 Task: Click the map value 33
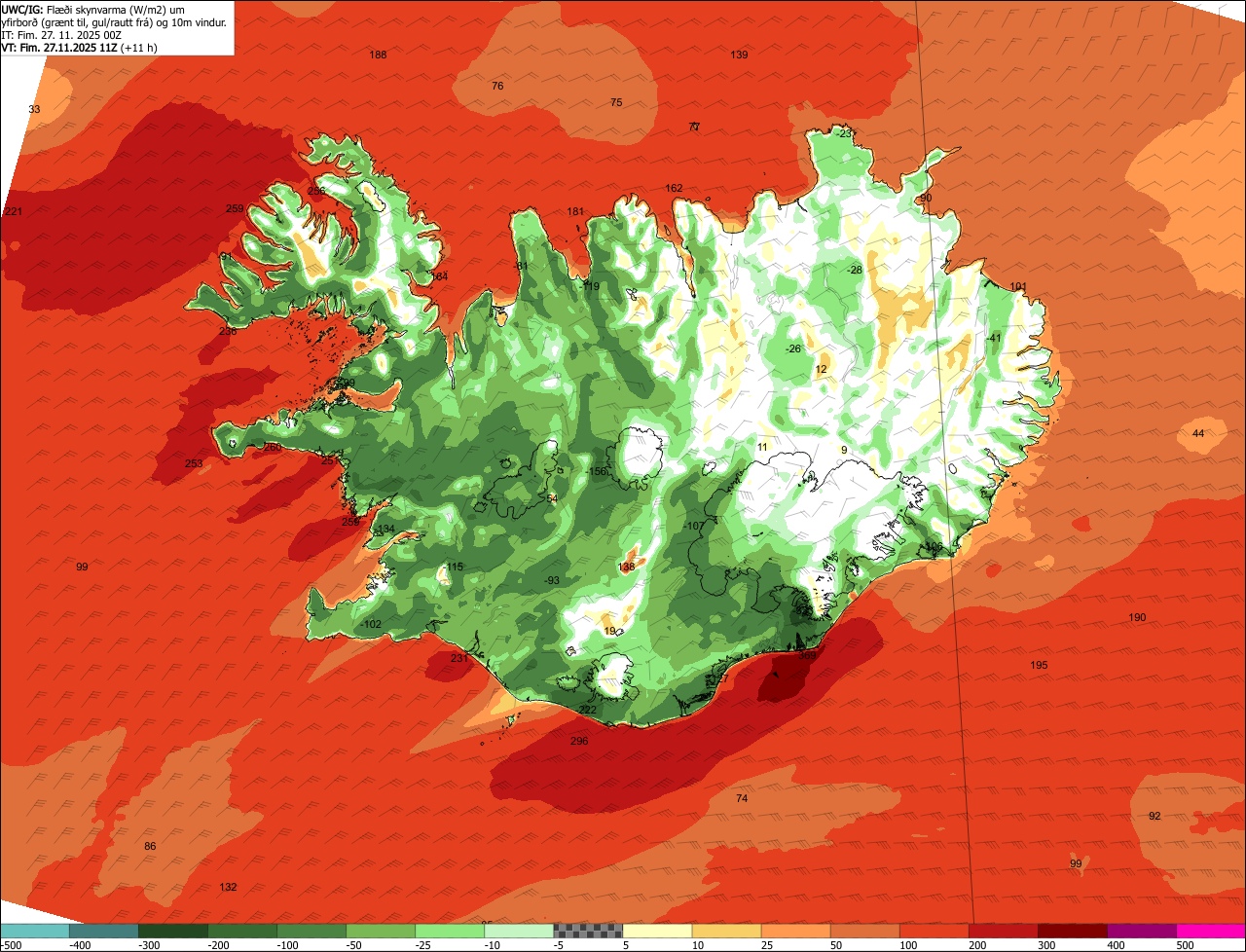click(x=34, y=109)
